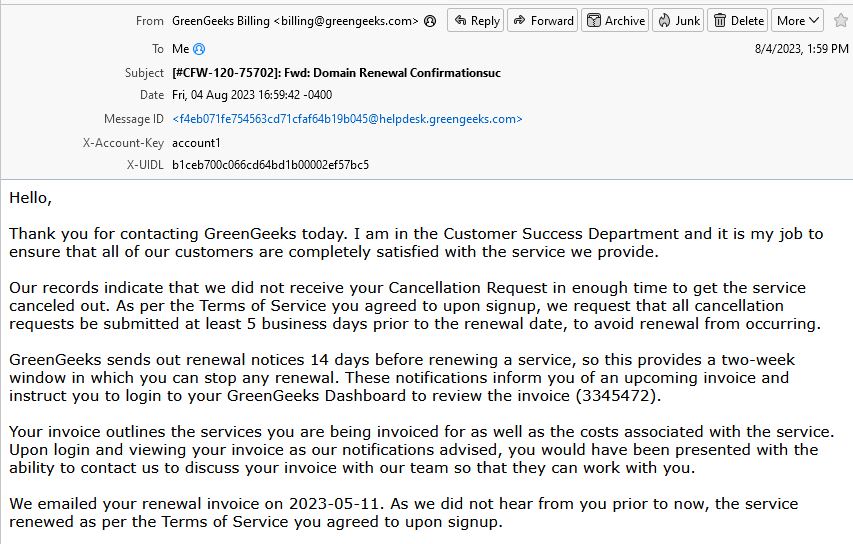853x544 pixels.
Task: Click the More chevron arrow
Action: point(814,21)
